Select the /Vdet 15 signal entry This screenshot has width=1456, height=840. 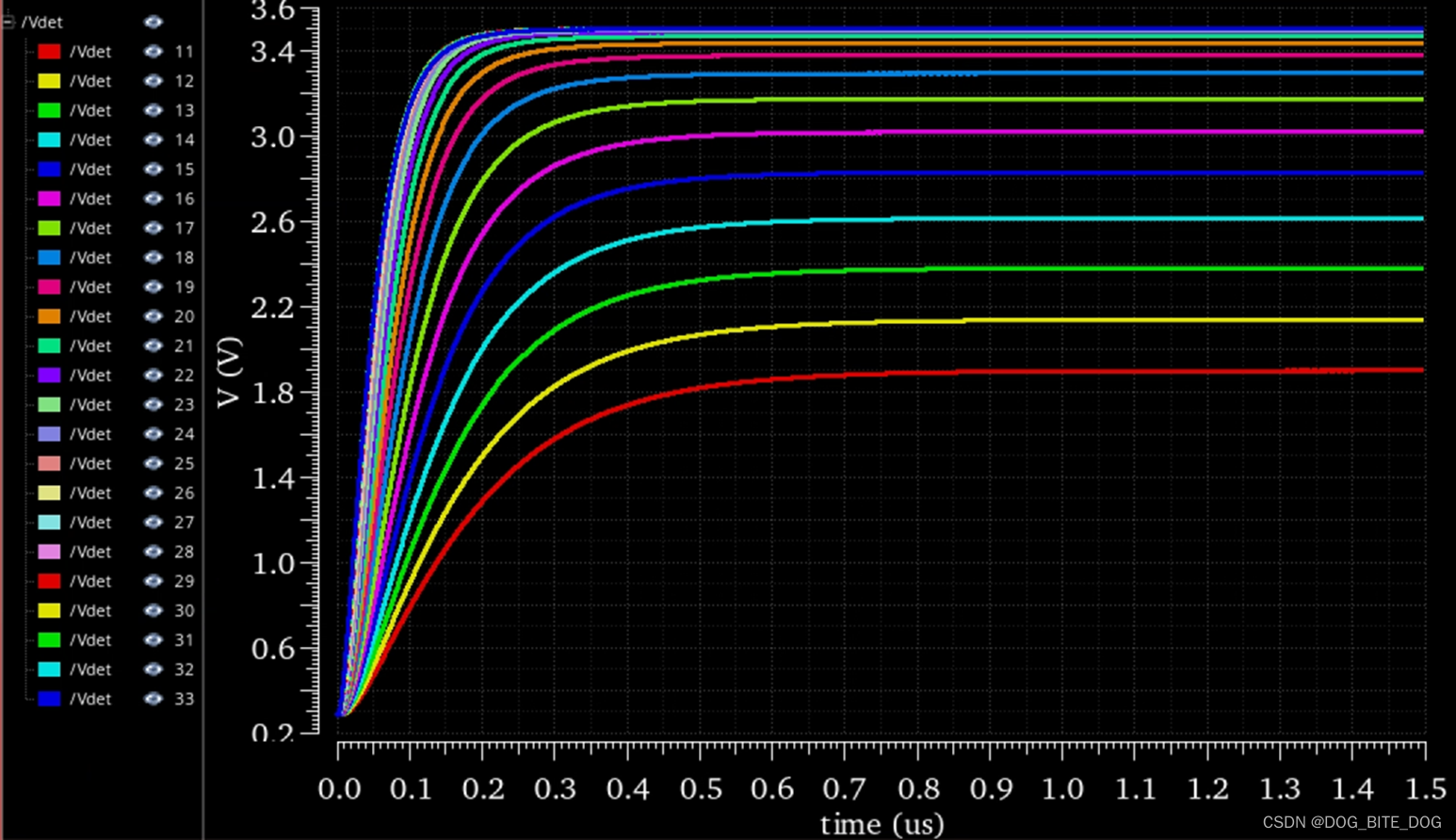click(90, 170)
